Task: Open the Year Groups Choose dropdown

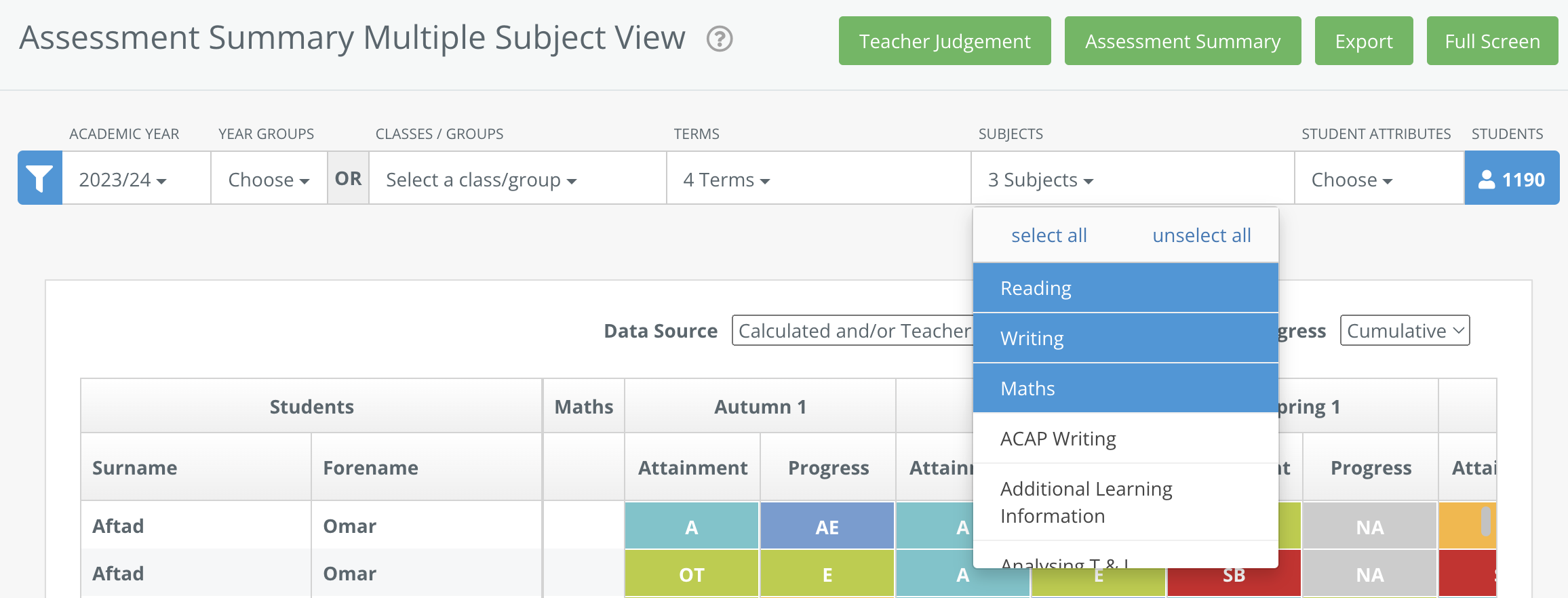Action: [269, 180]
